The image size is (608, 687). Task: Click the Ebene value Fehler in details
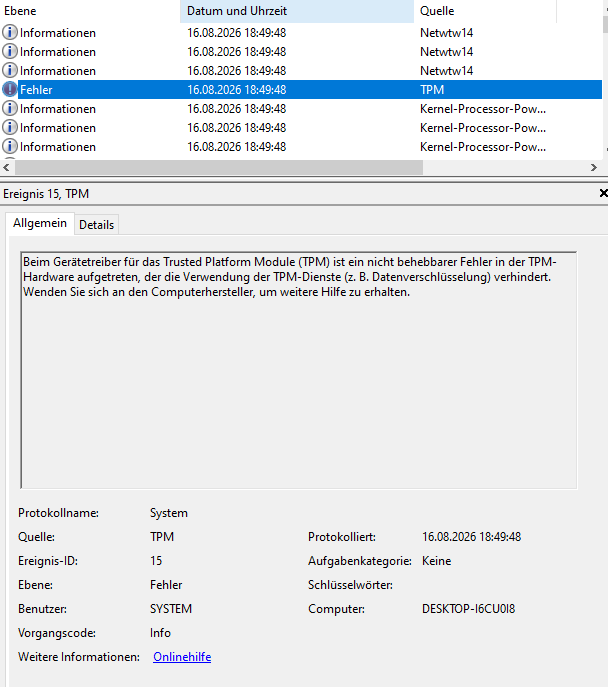pos(166,585)
